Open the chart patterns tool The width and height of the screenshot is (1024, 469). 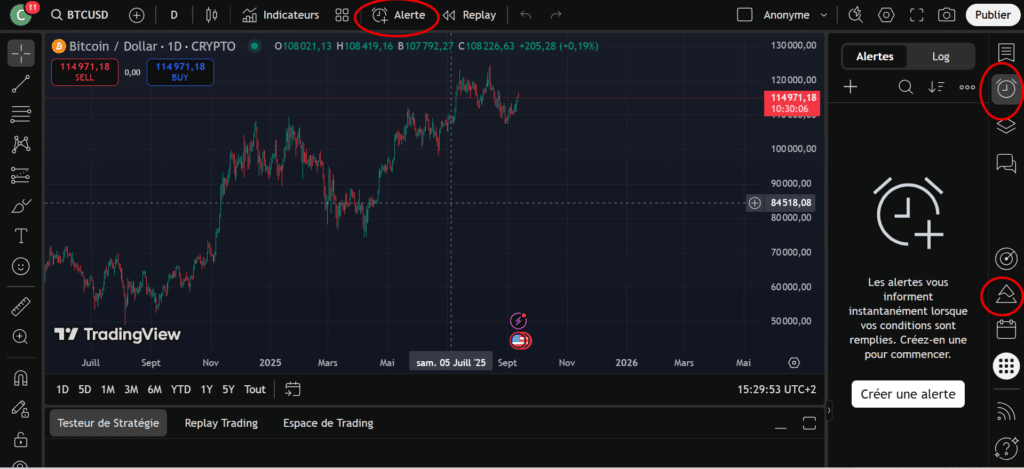pos(21,144)
